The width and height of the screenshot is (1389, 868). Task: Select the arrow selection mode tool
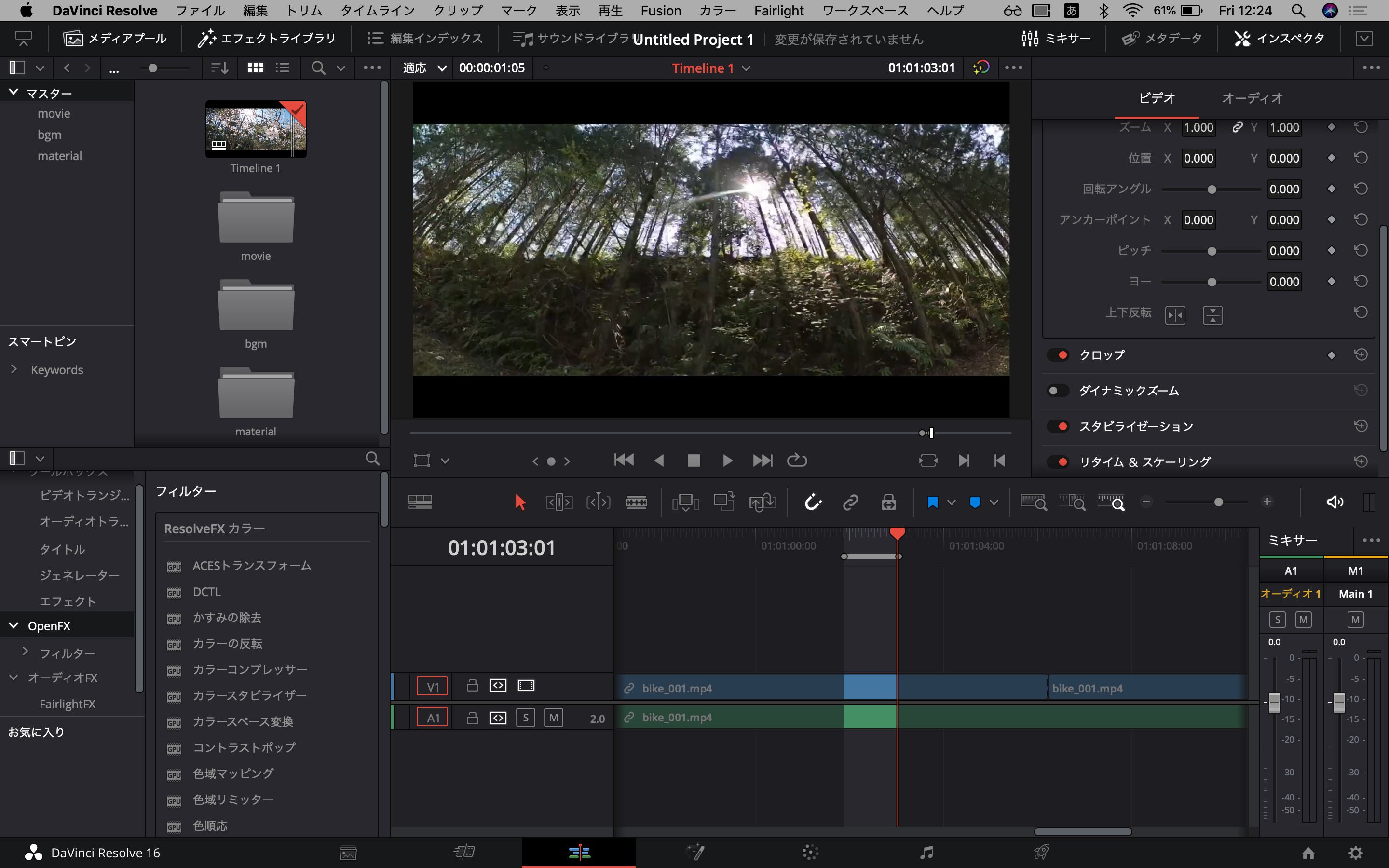pos(520,502)
